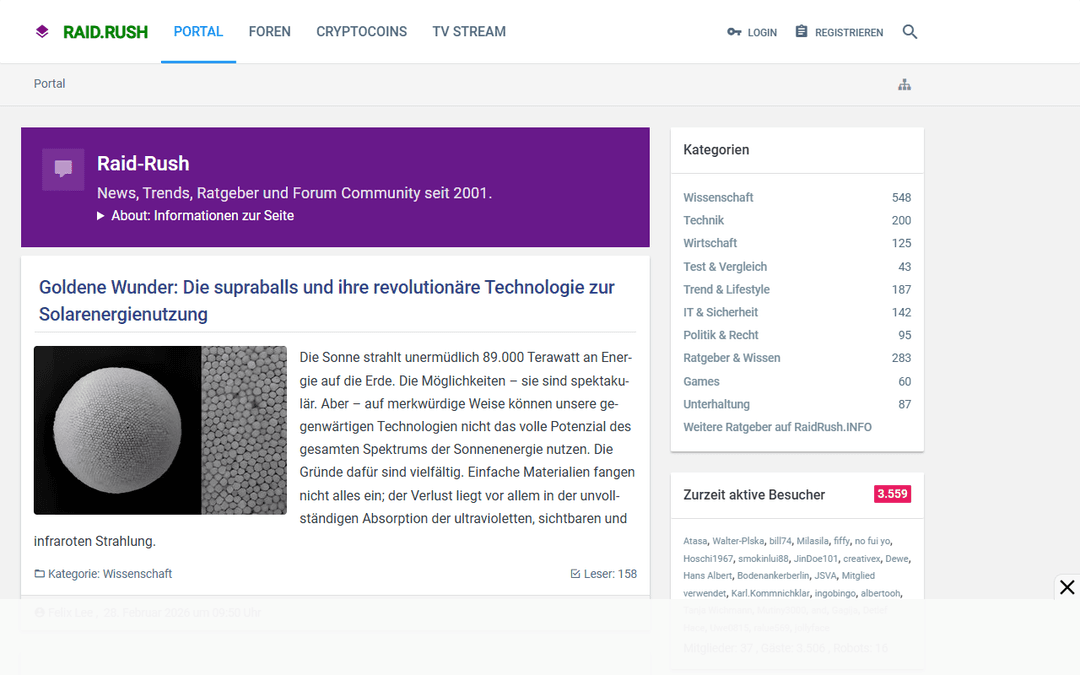
Task: Open user Milasila profile
Action: (813, 541)
